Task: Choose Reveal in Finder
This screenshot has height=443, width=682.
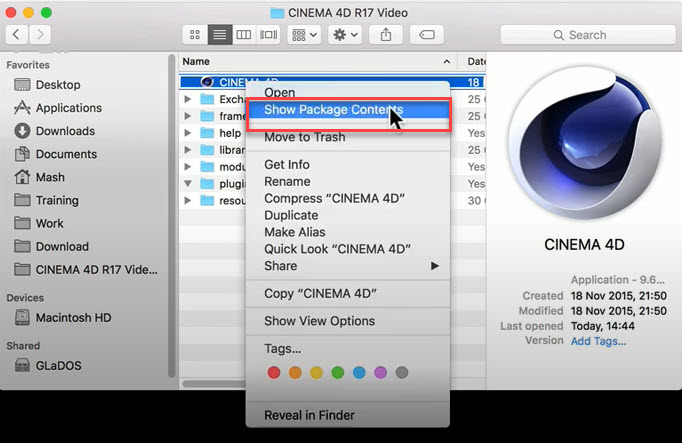Action: coord(348,415)
